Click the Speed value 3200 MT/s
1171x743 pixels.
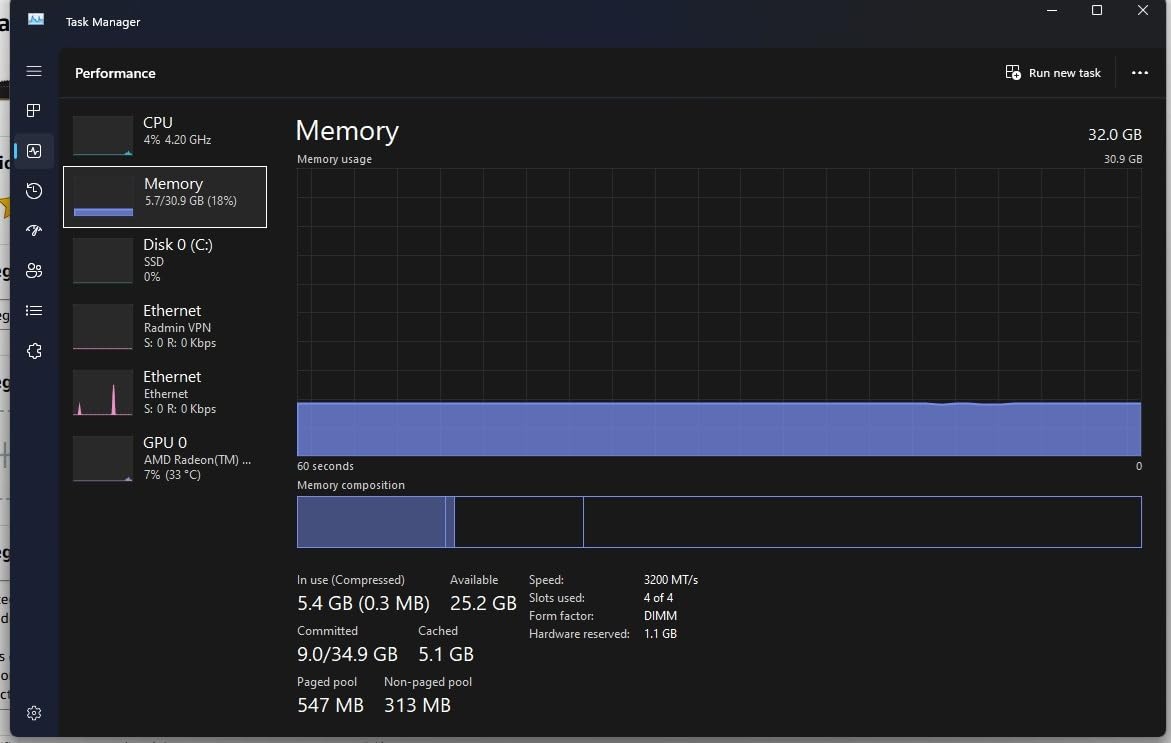coord(671,579)
